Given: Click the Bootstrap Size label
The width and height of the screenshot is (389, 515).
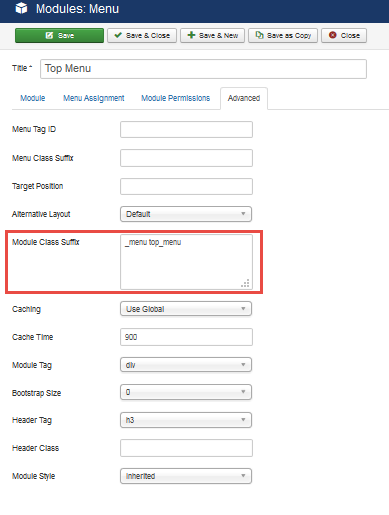Looking at the screenshot, I should point(36,393).
